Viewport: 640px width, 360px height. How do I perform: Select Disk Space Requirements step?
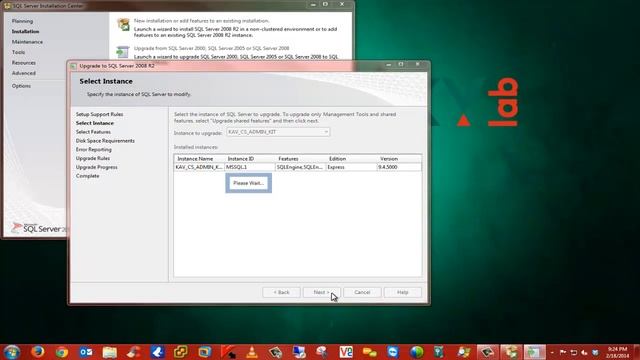(105, 140)
